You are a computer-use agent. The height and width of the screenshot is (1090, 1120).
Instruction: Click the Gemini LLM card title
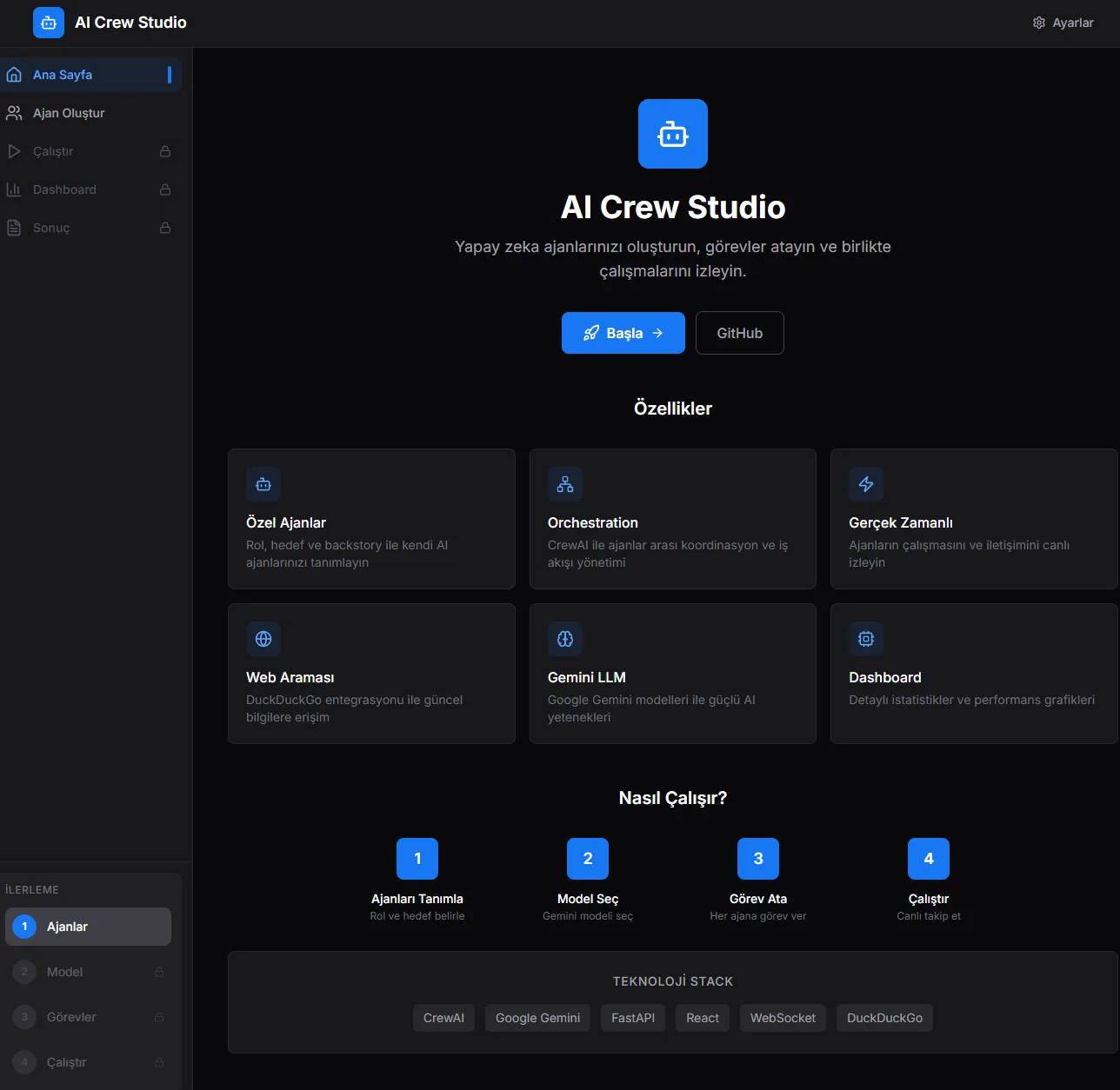(587, 677)
